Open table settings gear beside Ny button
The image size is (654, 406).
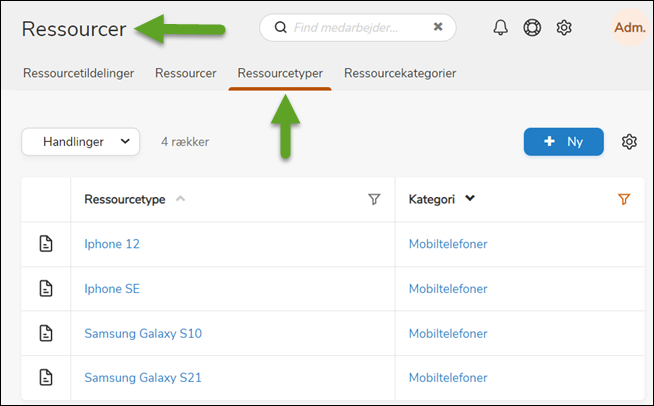pos(629,142)
